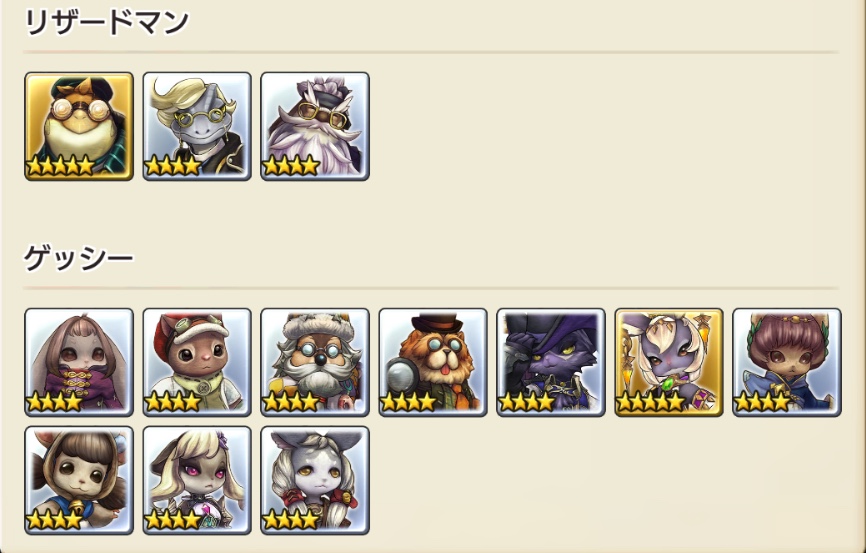Click the ゲッシー section heading
The image size is (866, 553).
pyautogui.click(x=78, y=258)
